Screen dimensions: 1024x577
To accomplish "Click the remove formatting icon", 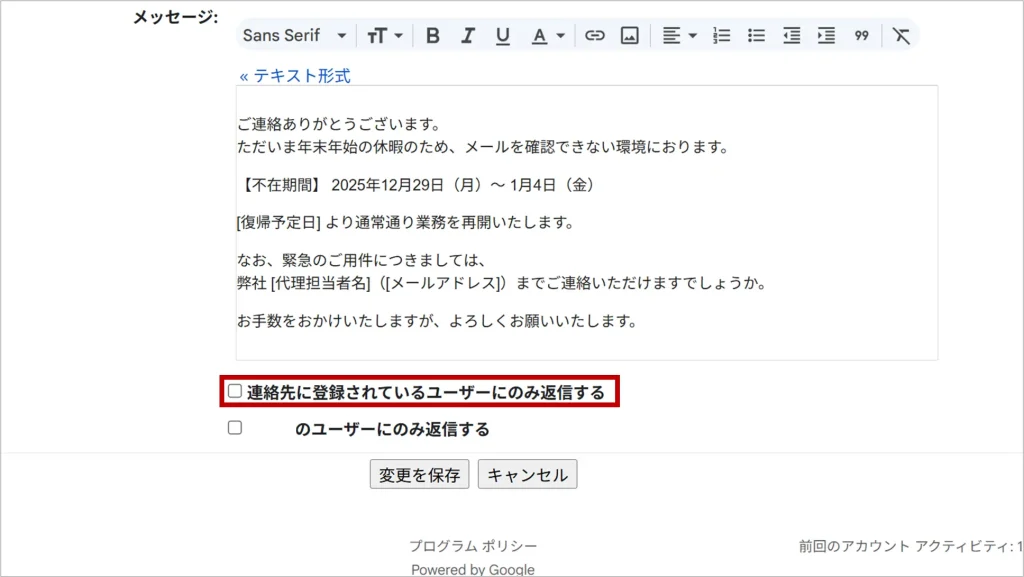I will coord(901,36).
